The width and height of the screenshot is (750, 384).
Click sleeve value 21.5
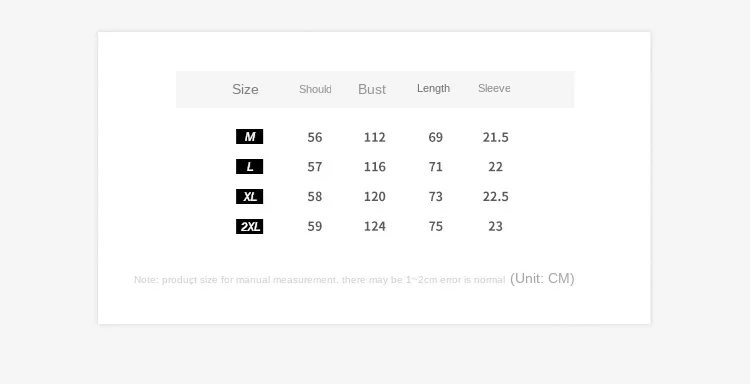[x=496, y=137]
